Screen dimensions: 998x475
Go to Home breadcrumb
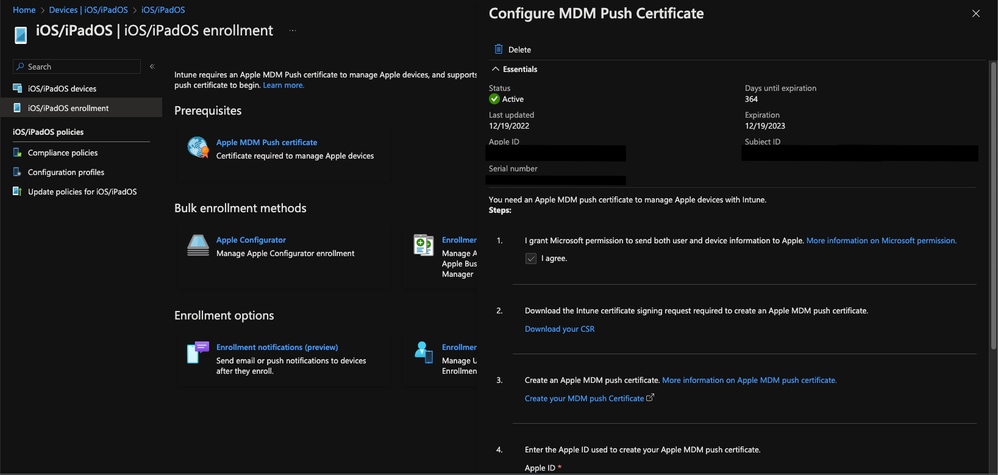click(24, 10)
